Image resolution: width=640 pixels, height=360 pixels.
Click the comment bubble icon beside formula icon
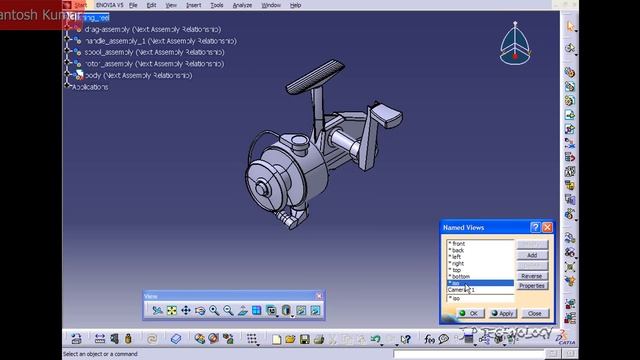[x=443, y=339]
